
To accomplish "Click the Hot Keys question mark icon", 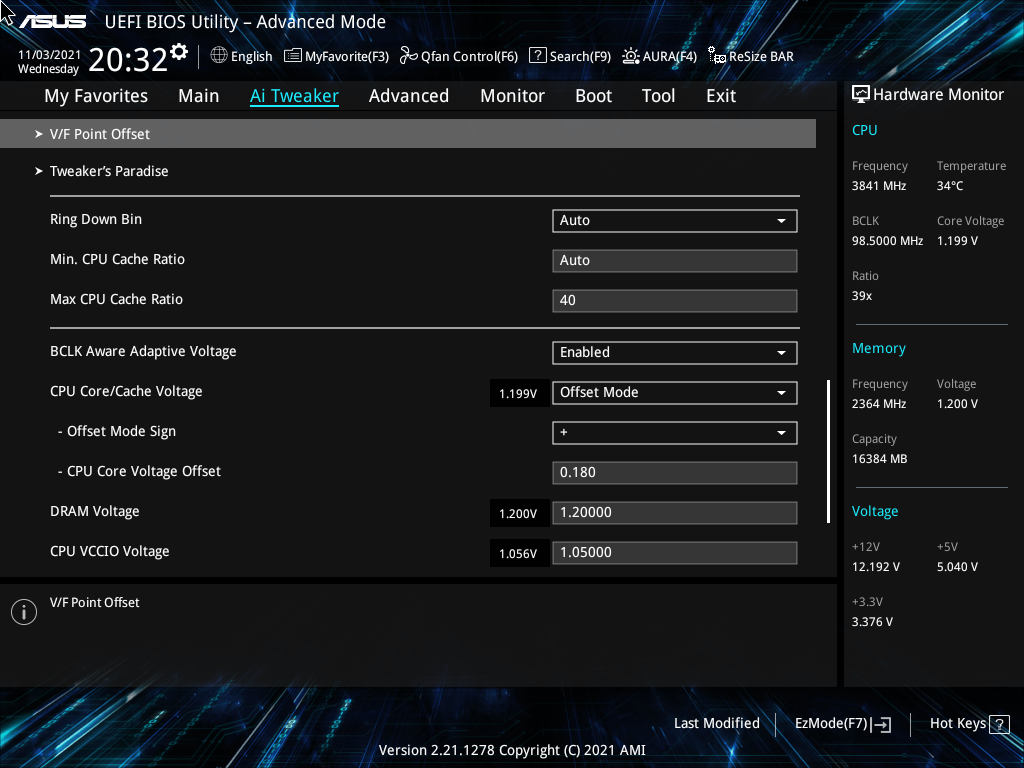I will click(999, 724).
